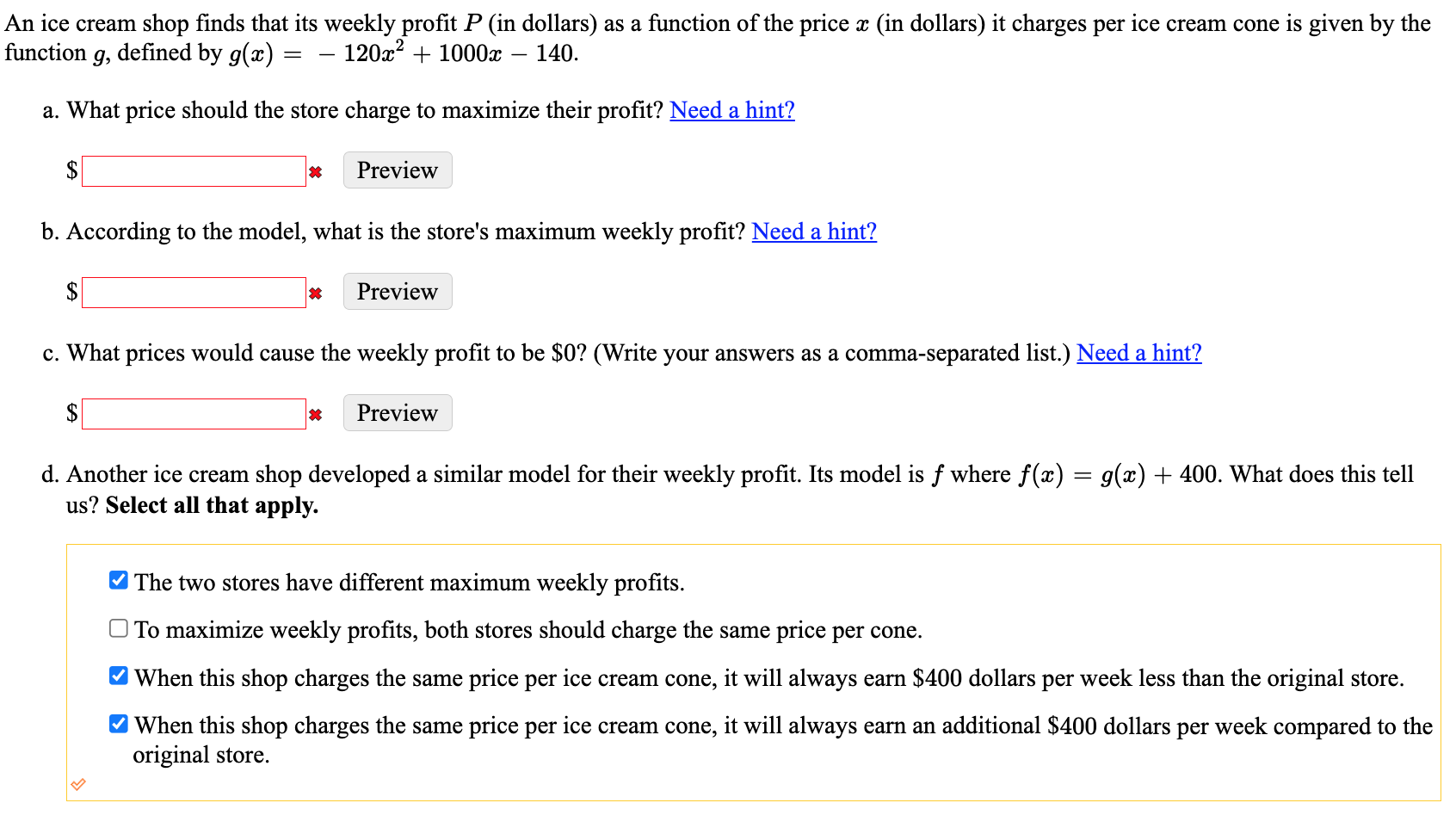The width and height of the screenshot is (1456, 840).
Task: Click the red error icon beside part c answer
Action: [x=316, y=414]
